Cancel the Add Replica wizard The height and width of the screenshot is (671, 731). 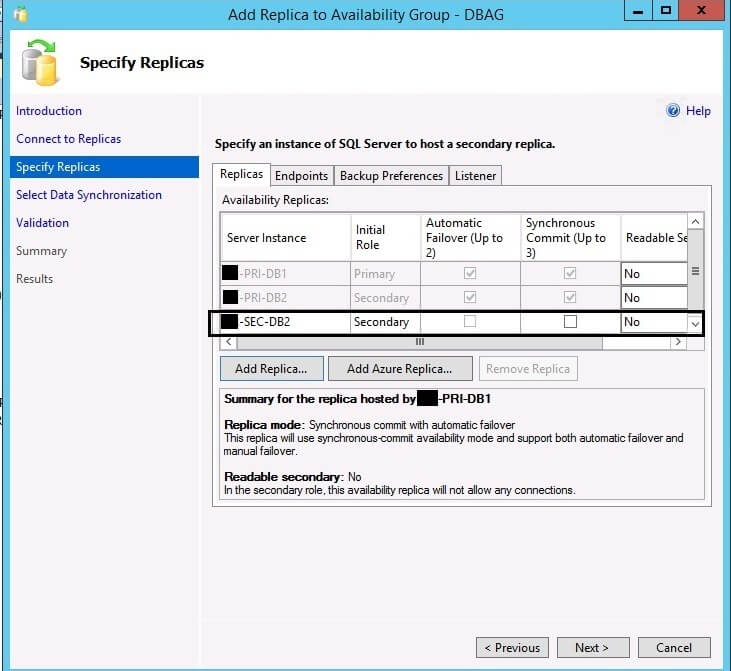(674, 647)
